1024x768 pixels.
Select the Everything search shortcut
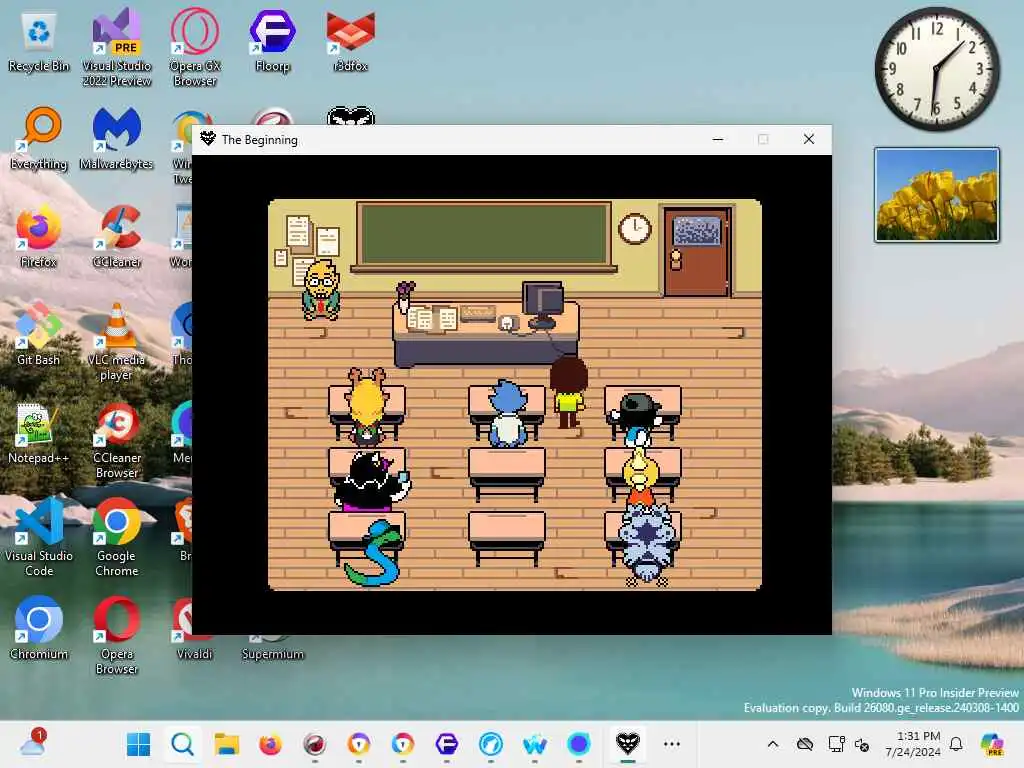pos(39,138)
